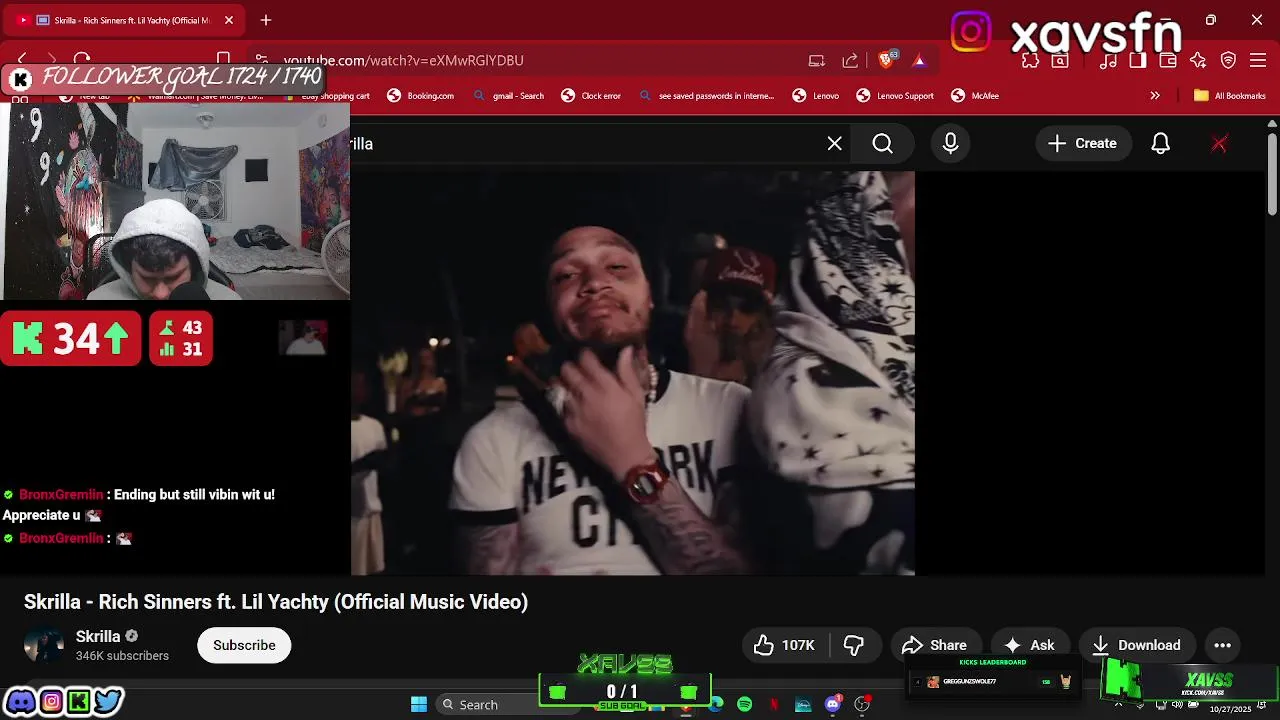Click the Create button on YouTube
Viewport: 1280px width, 720px height.
pyautogui.click(x=1082, y=143)
